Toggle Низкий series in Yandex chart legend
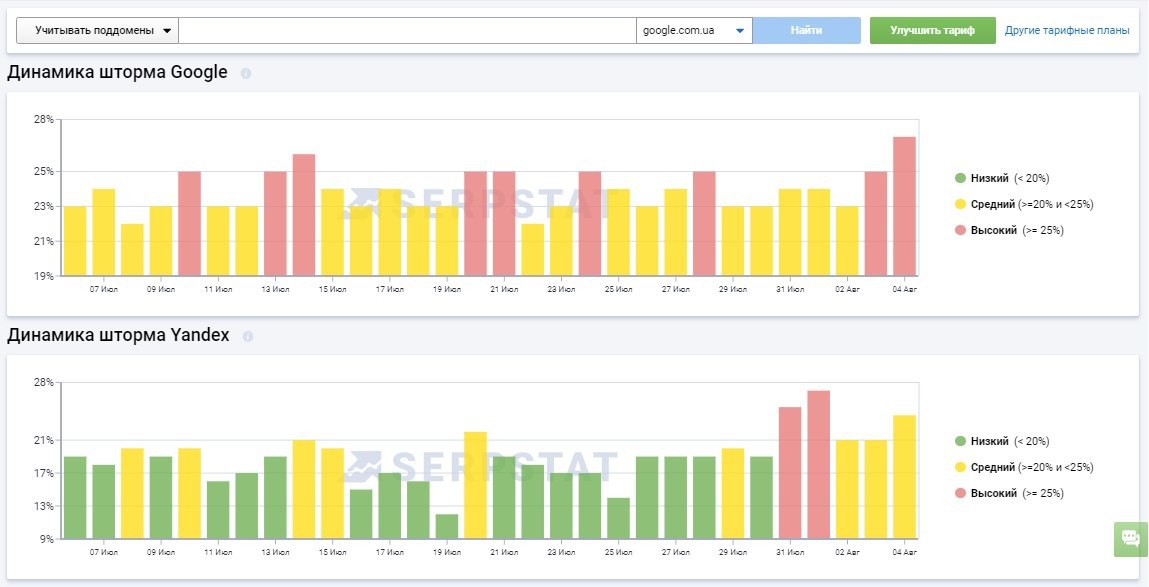 1002,441
